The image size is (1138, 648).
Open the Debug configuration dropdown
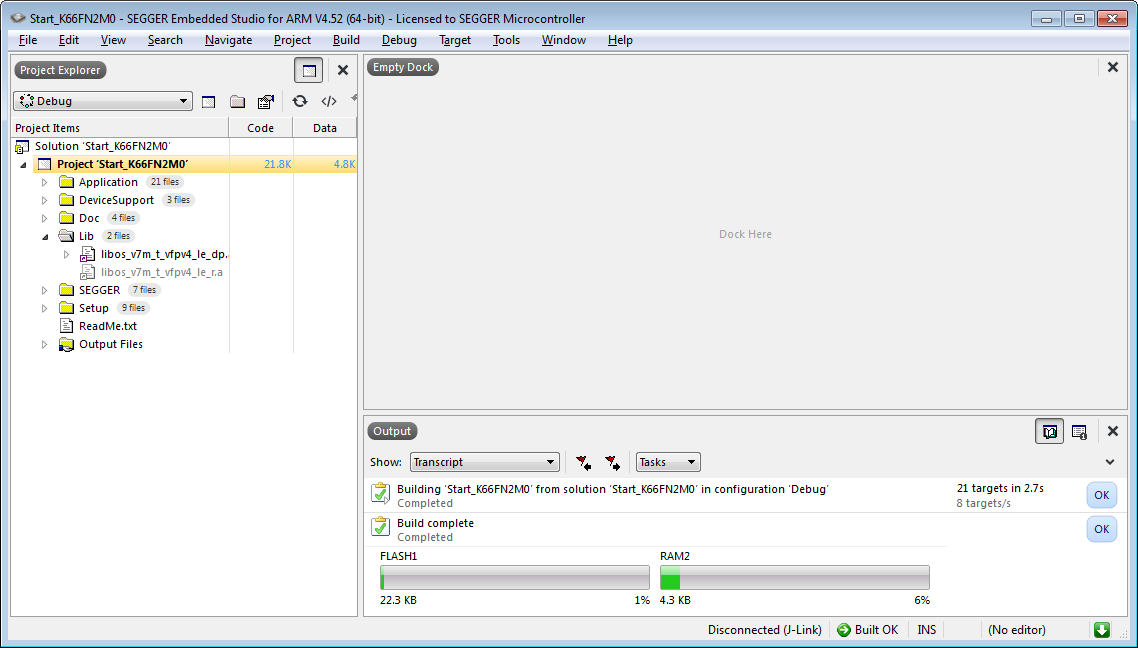(103, 101)
